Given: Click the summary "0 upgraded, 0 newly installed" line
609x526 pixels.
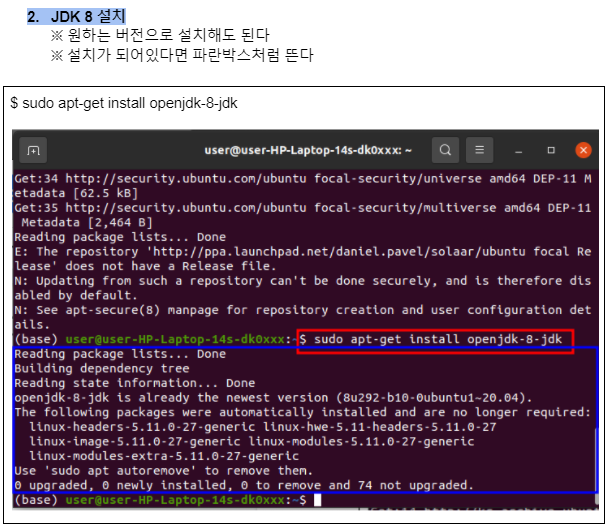Looking at the screenshot, I should [x=244, y=485].
